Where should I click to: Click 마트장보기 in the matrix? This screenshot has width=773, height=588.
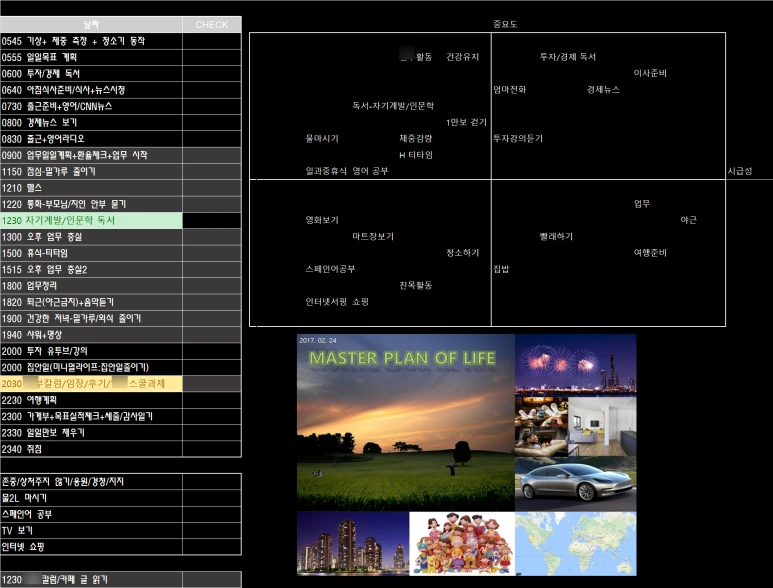(373, 237)
